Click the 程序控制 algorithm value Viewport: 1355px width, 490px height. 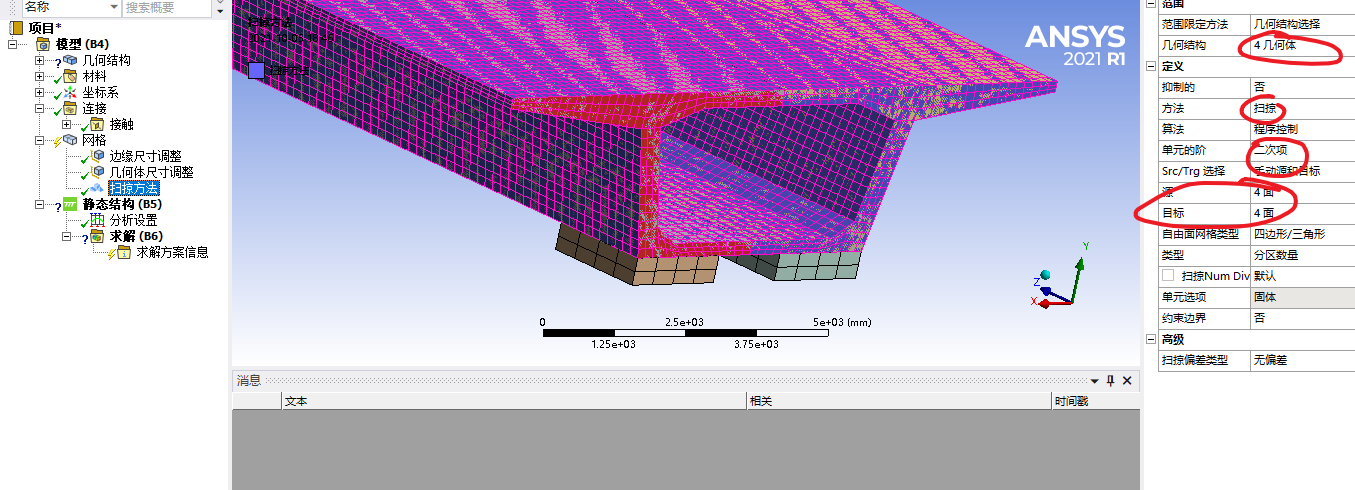click(1302, 129)
